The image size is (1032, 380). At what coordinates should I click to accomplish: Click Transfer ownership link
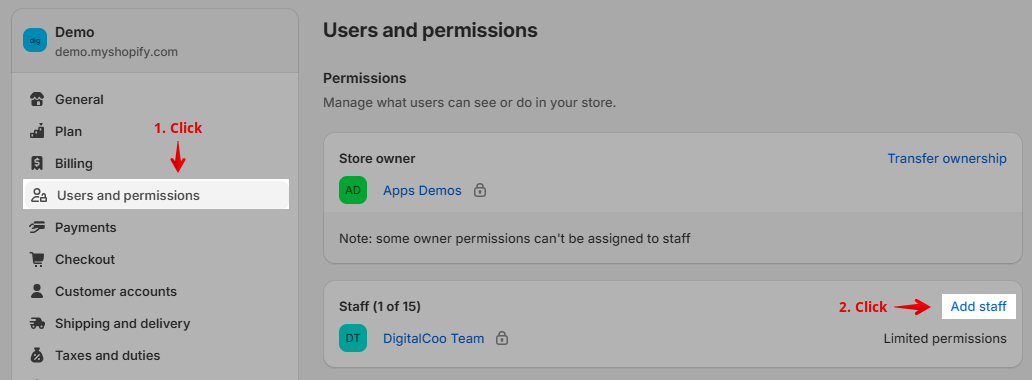947,159
